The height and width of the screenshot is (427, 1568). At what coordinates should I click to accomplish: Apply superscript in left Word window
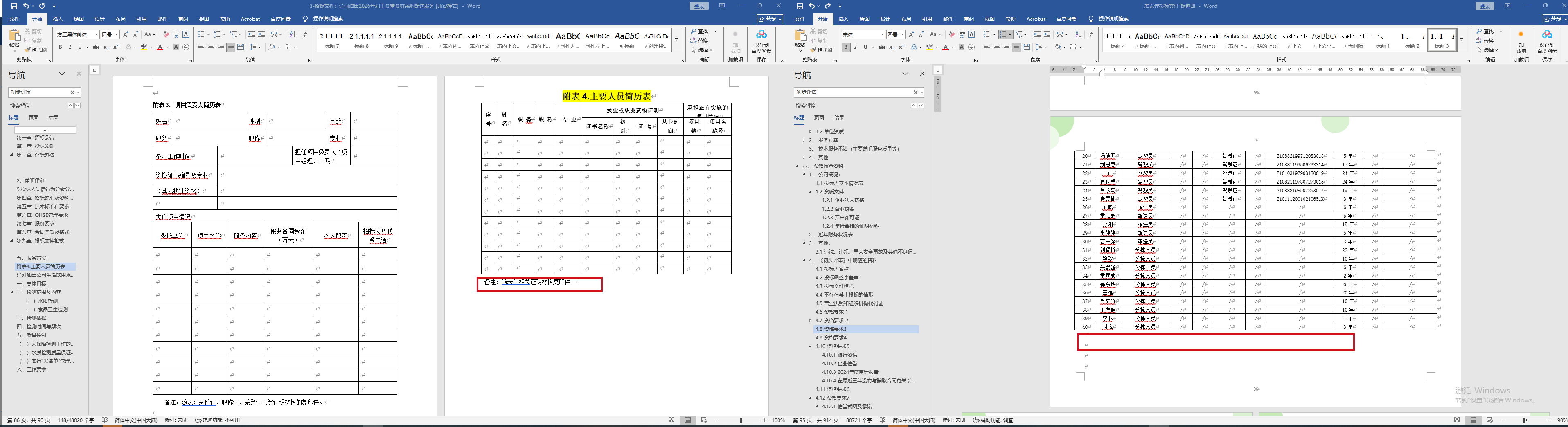tap(116, 47)
